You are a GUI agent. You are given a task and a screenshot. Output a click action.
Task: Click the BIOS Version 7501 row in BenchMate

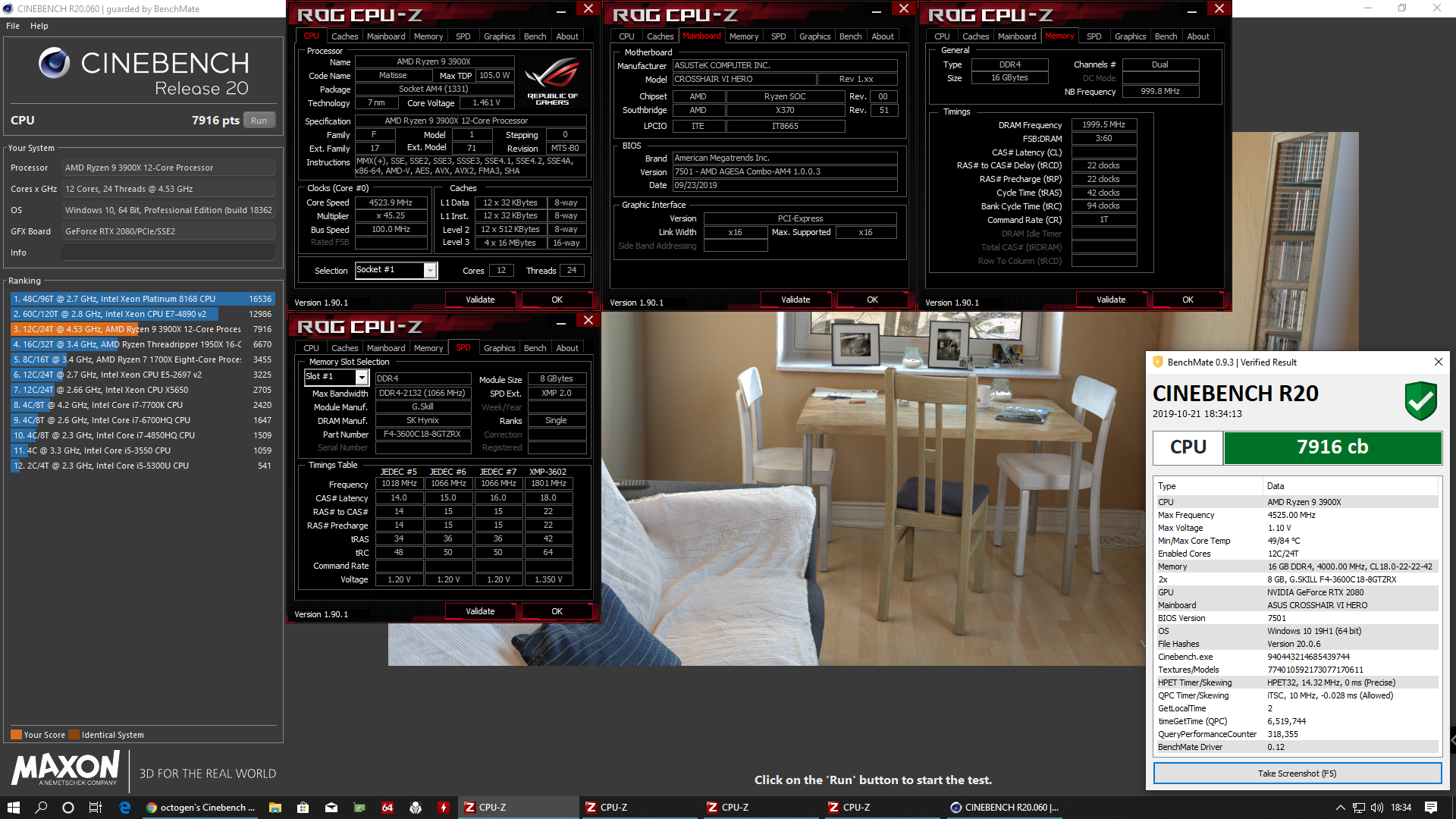(1296, 618)
